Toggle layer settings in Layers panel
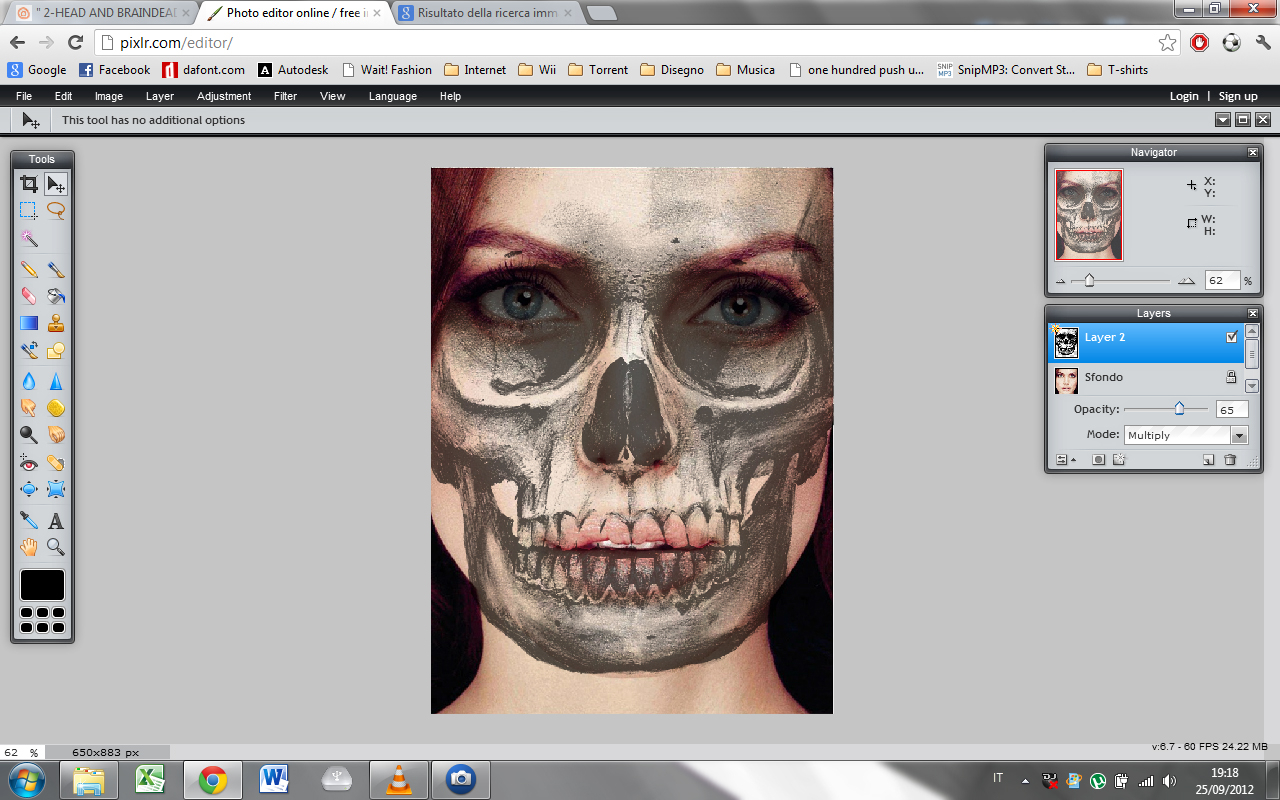The width and height of the screenshot is (1280, 800). 1066,460
